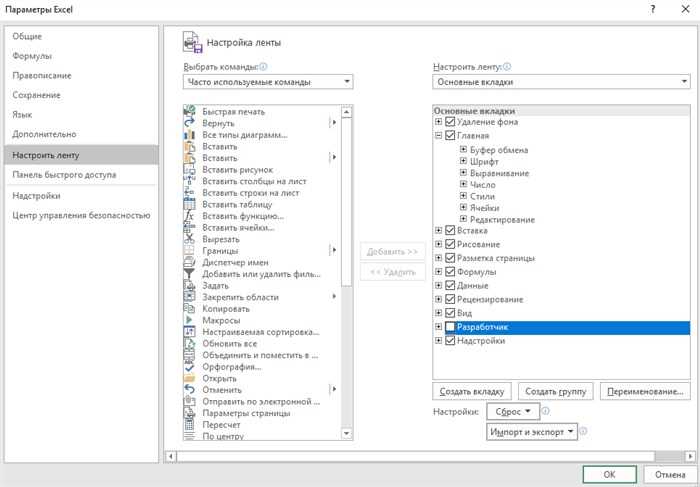This screenshot has width=700, height=487.
Task: Click the Копировать copy icon
Action: (x=189, y=308)
